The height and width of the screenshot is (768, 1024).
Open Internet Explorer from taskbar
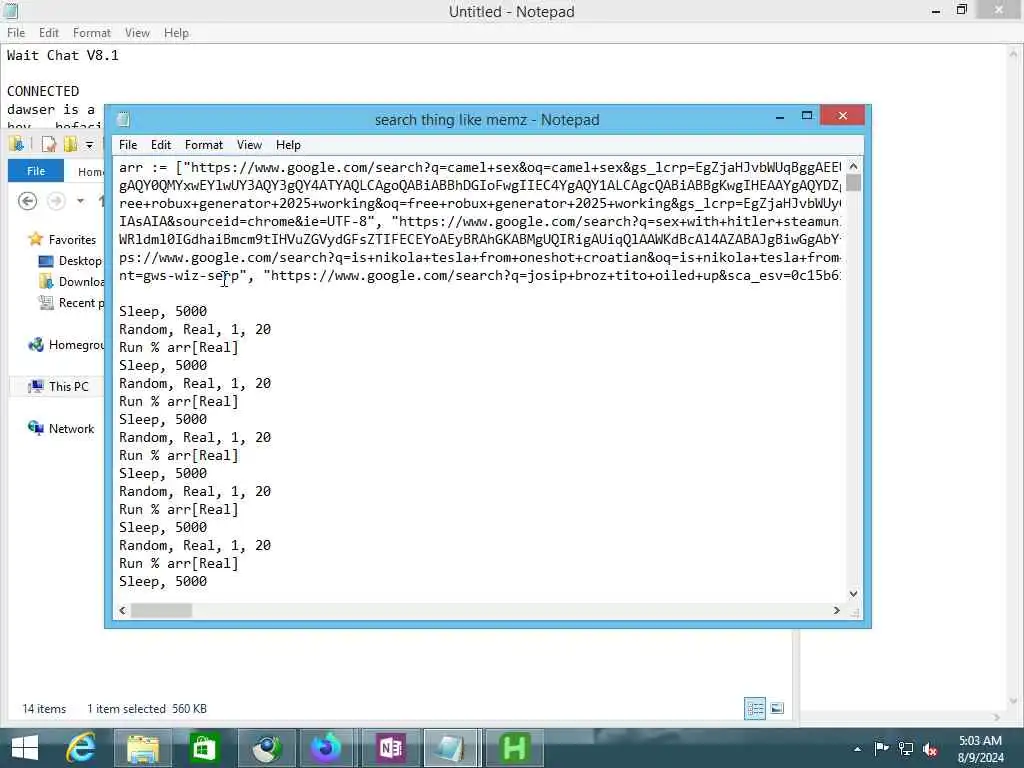(x=82, y=748)
